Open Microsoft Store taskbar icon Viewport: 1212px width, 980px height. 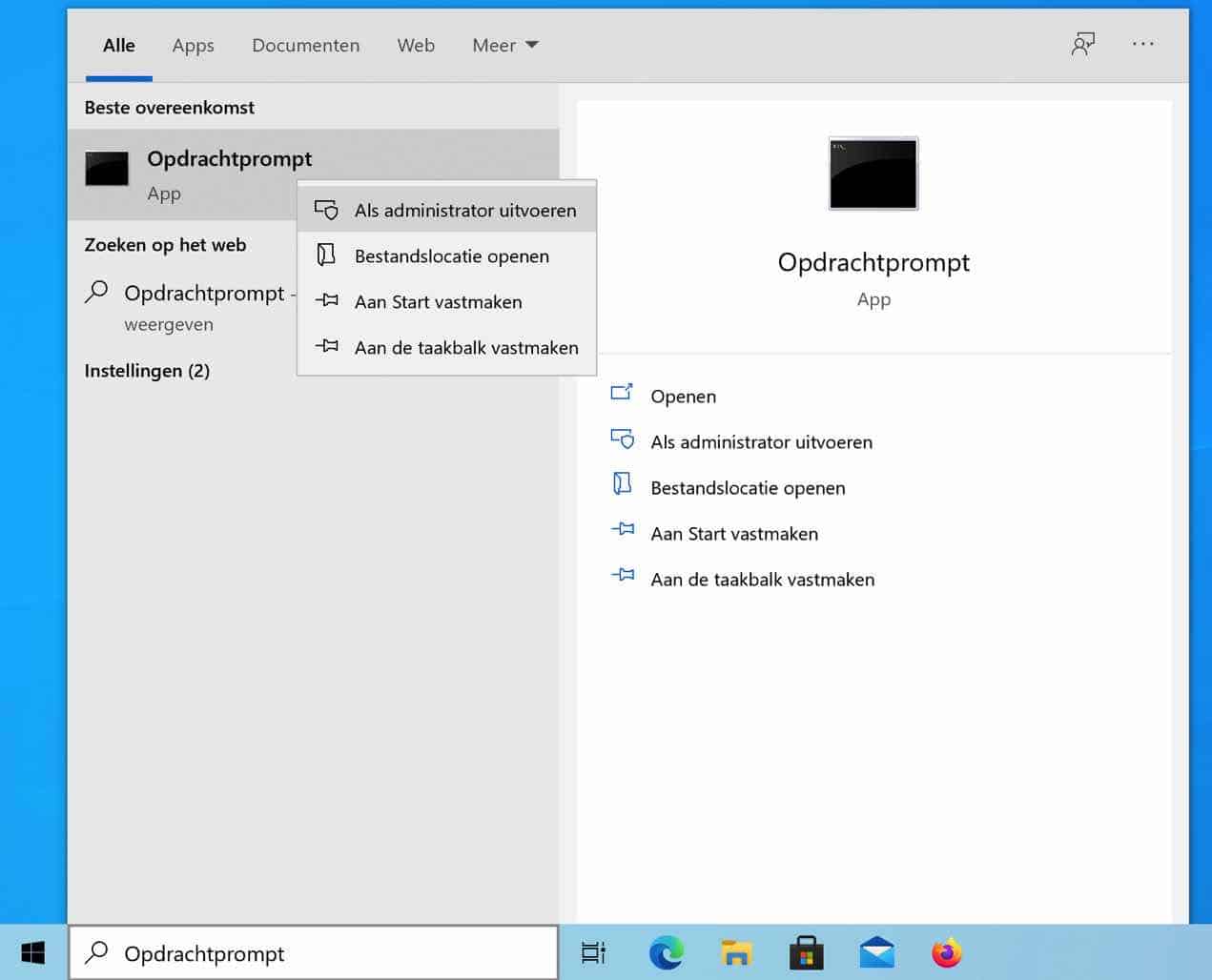[806, 952]
